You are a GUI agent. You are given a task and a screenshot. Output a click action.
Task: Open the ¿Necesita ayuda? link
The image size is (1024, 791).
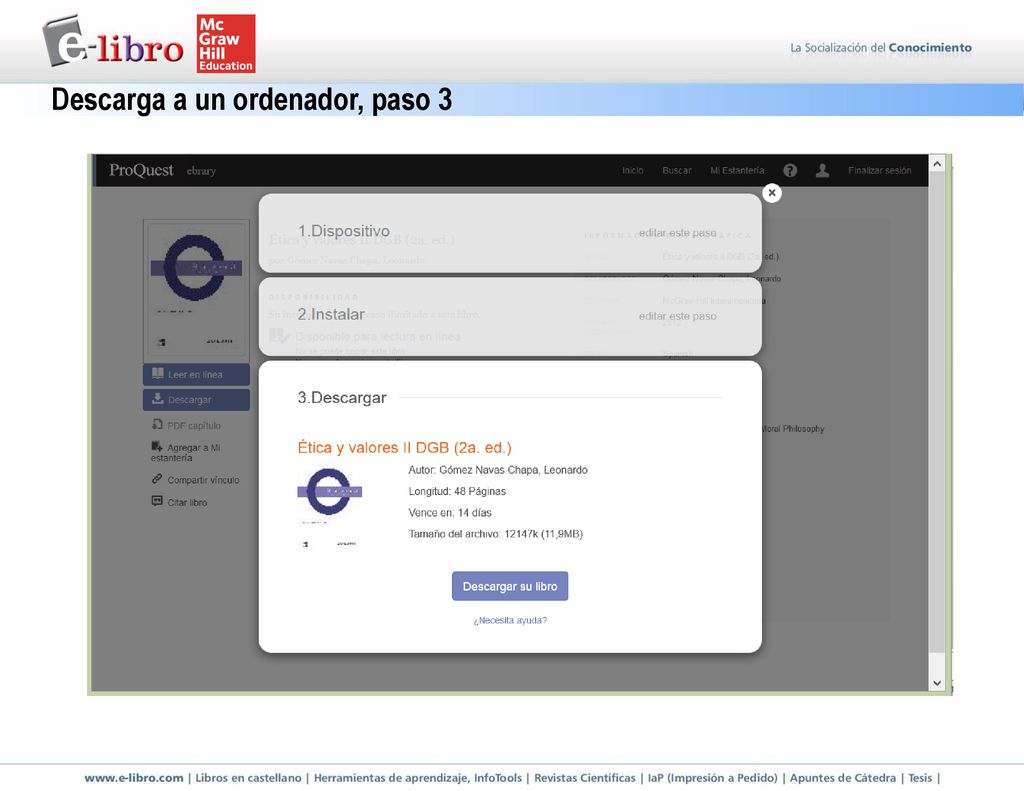point(510,621)
